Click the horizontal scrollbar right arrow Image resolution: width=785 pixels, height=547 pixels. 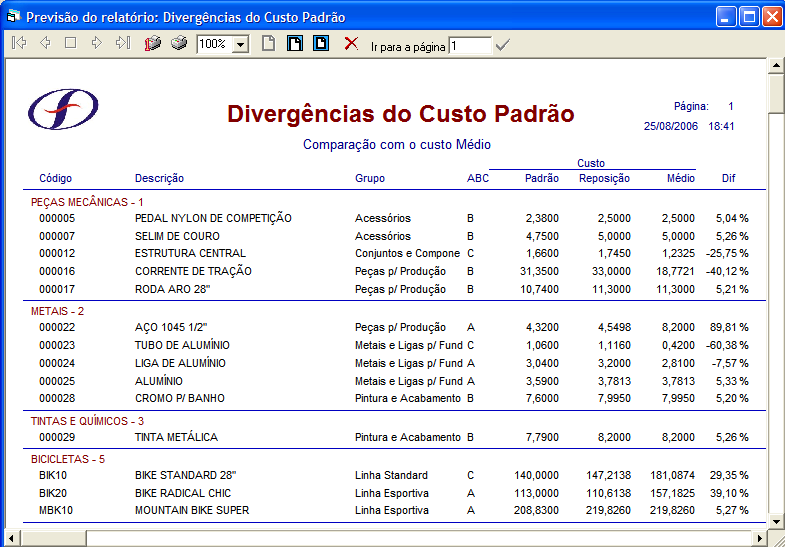pos(760,538)
